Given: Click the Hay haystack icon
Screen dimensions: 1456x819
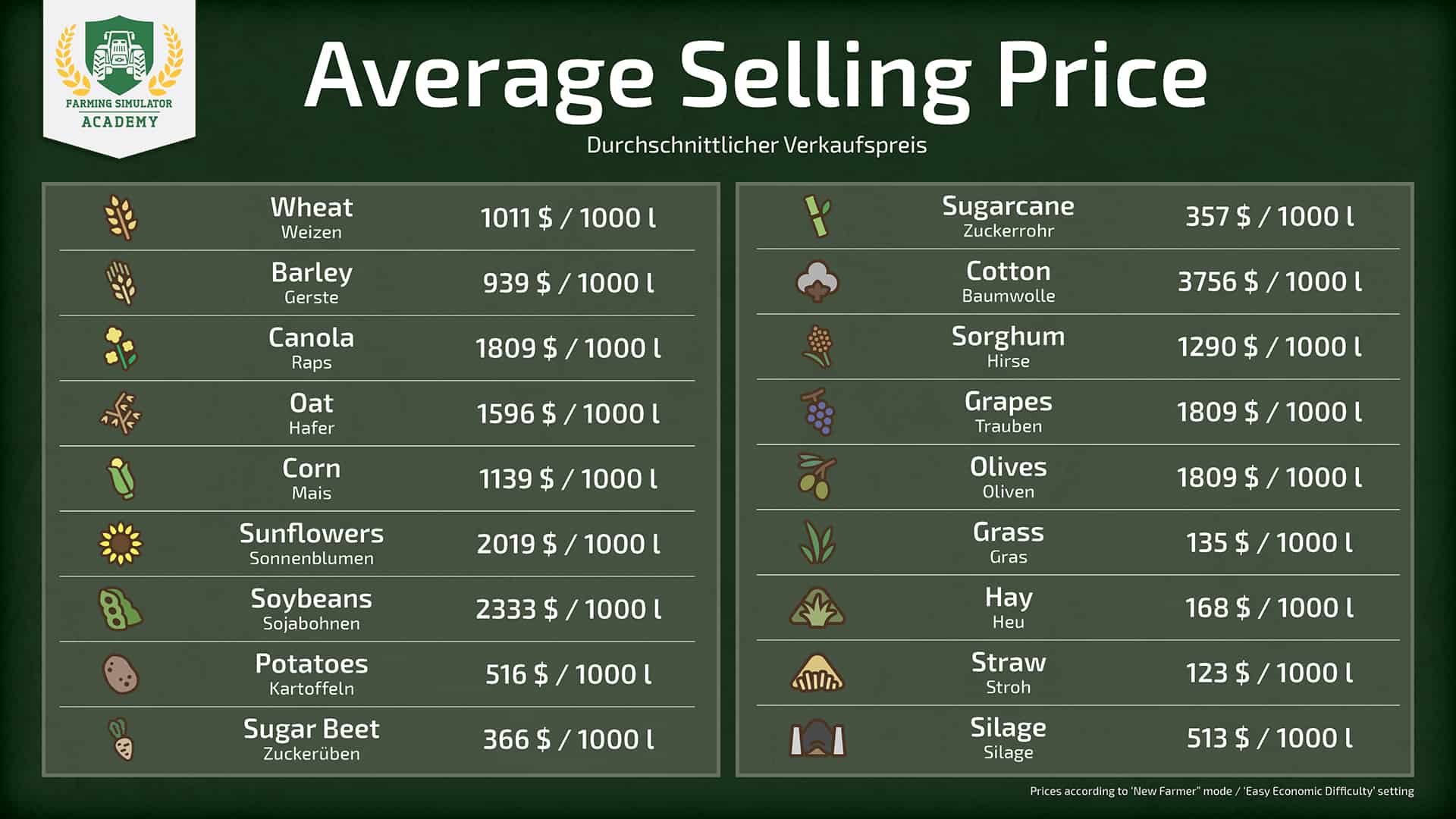Looking at the screenshot, I should coord(817,607).
